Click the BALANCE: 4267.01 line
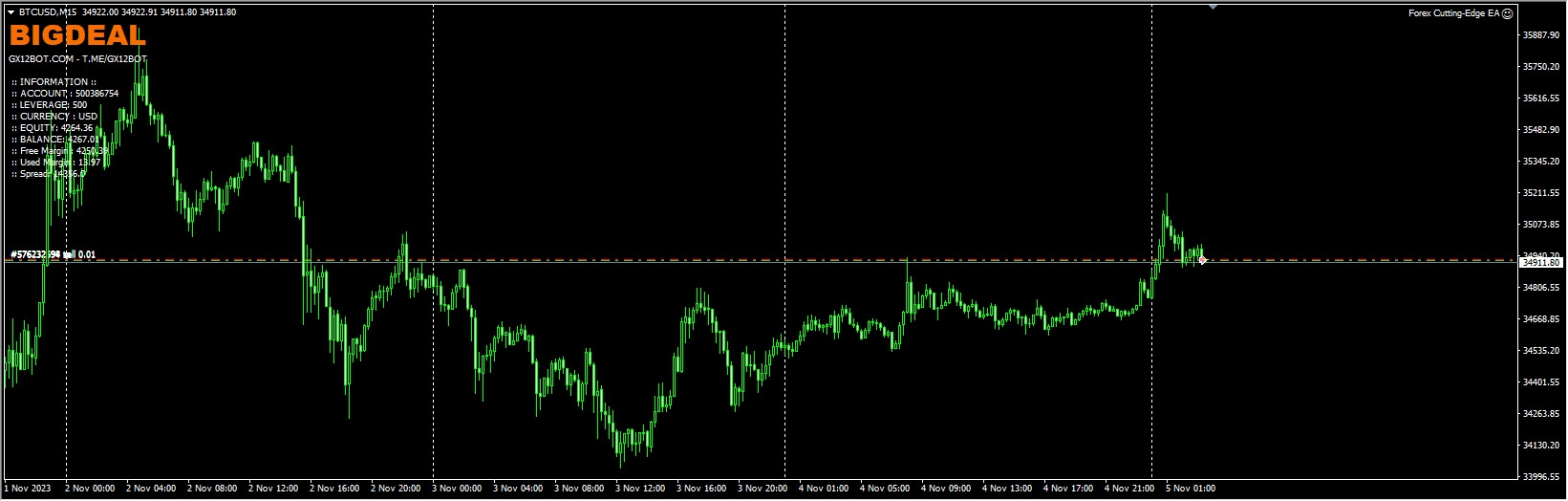 click(55, 140)
